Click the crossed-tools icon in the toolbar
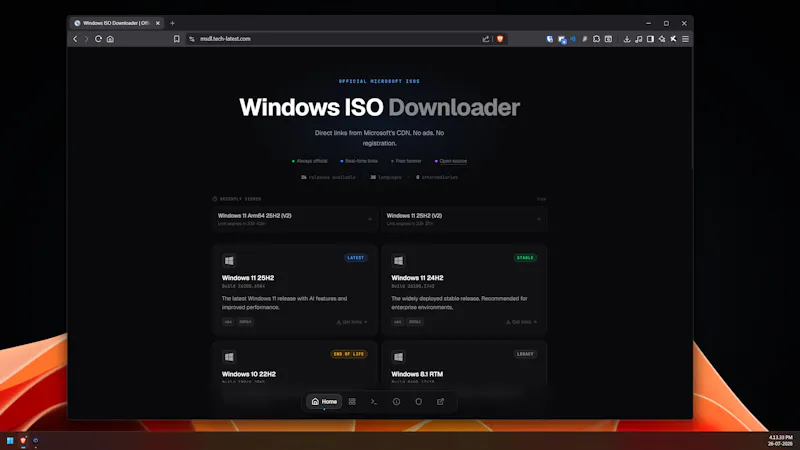 (x=673, y=39)
